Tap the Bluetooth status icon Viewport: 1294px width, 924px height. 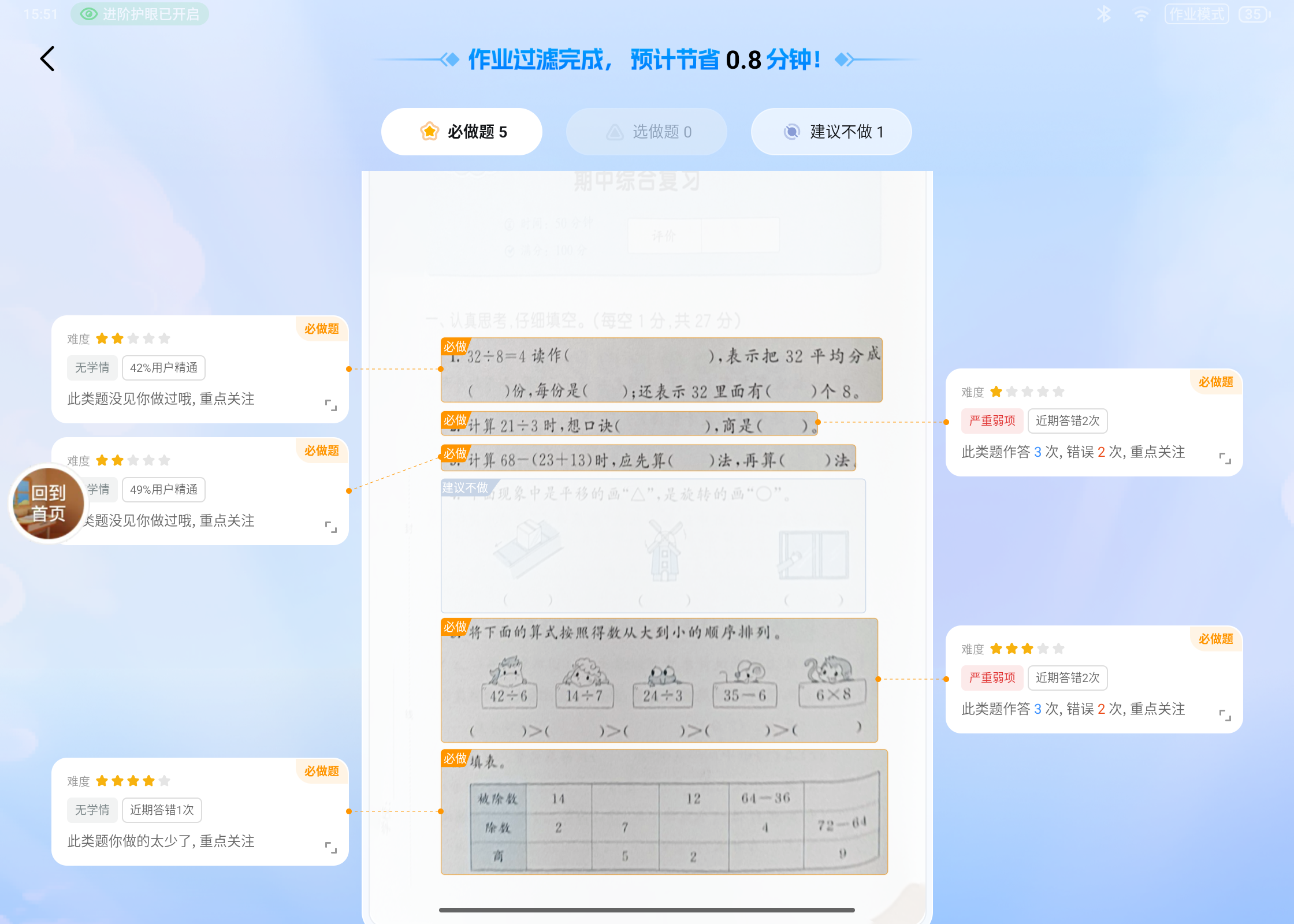coord(1103,14)
